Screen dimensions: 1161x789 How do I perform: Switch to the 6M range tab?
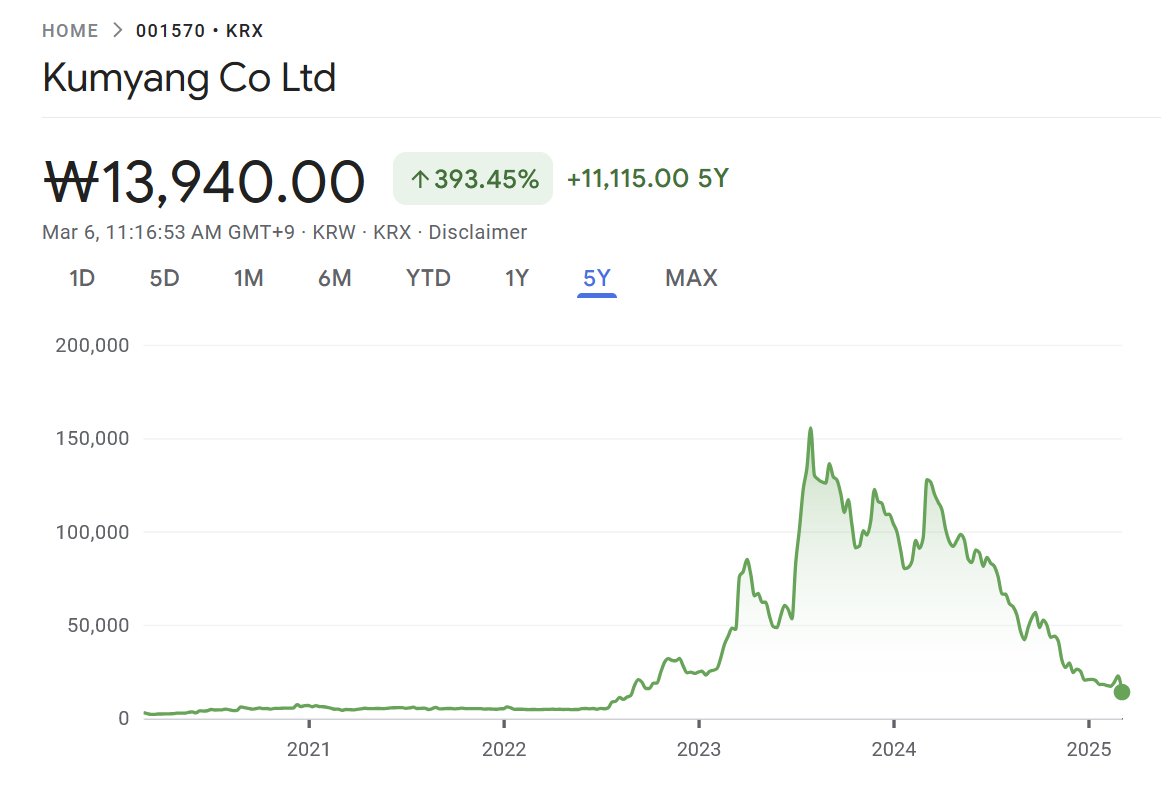[335, 278]
